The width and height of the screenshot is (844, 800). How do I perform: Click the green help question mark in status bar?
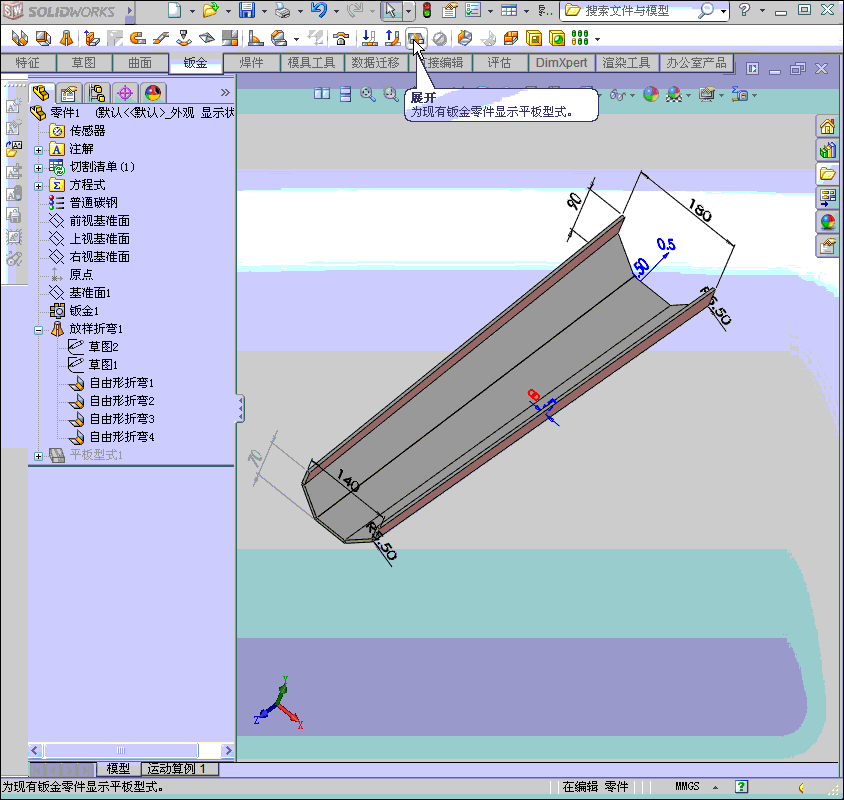[741, 787]
